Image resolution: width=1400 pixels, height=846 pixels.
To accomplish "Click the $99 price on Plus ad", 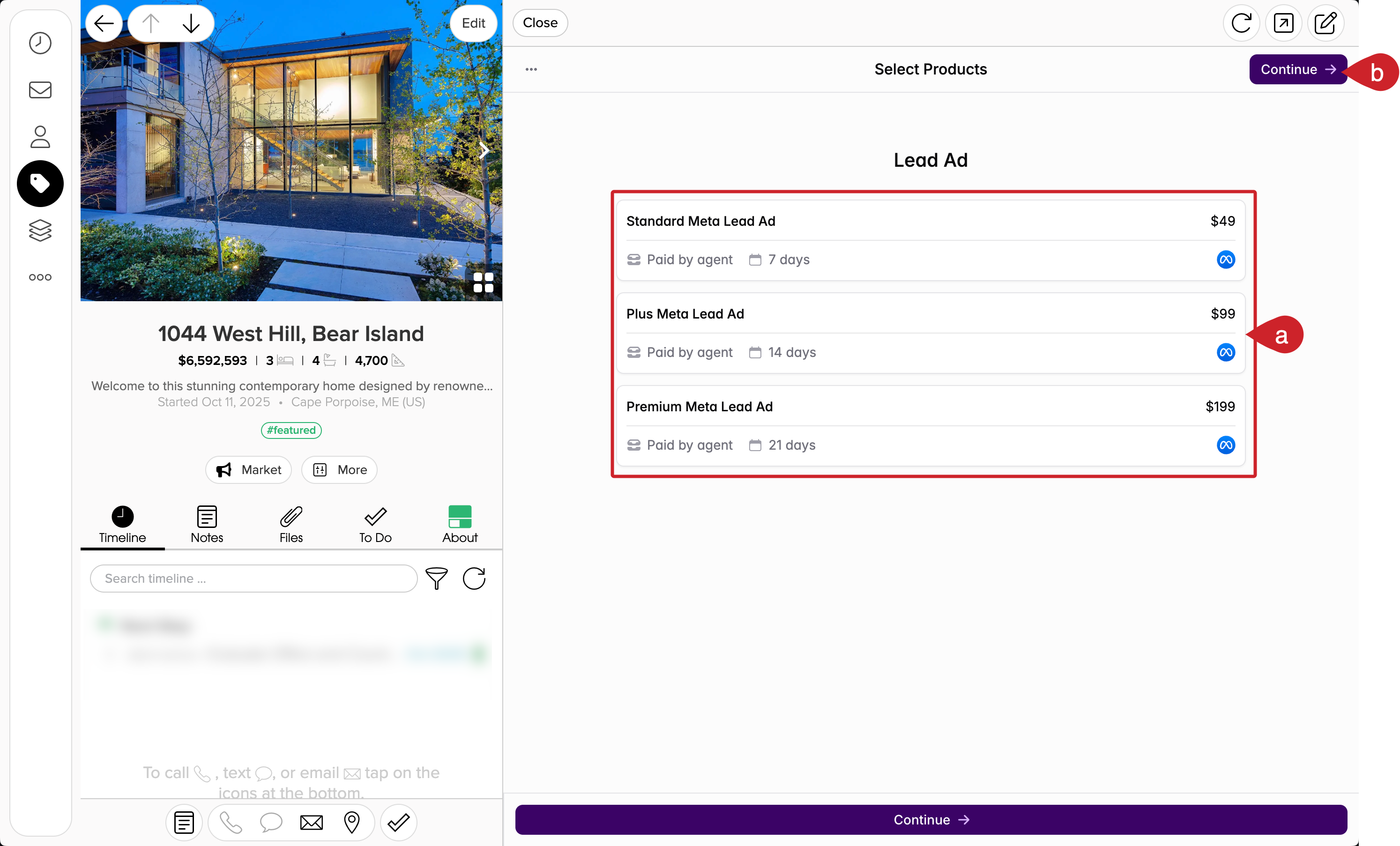I will point(1223,314).
